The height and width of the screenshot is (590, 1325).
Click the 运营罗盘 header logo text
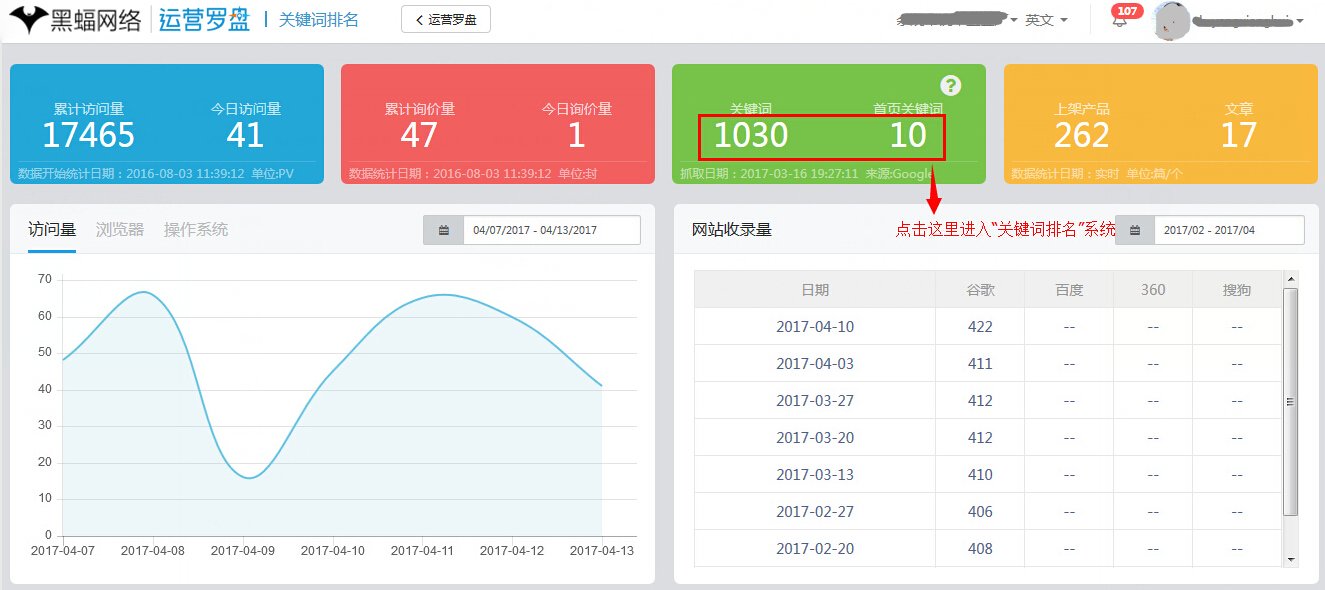coord(202,18)
